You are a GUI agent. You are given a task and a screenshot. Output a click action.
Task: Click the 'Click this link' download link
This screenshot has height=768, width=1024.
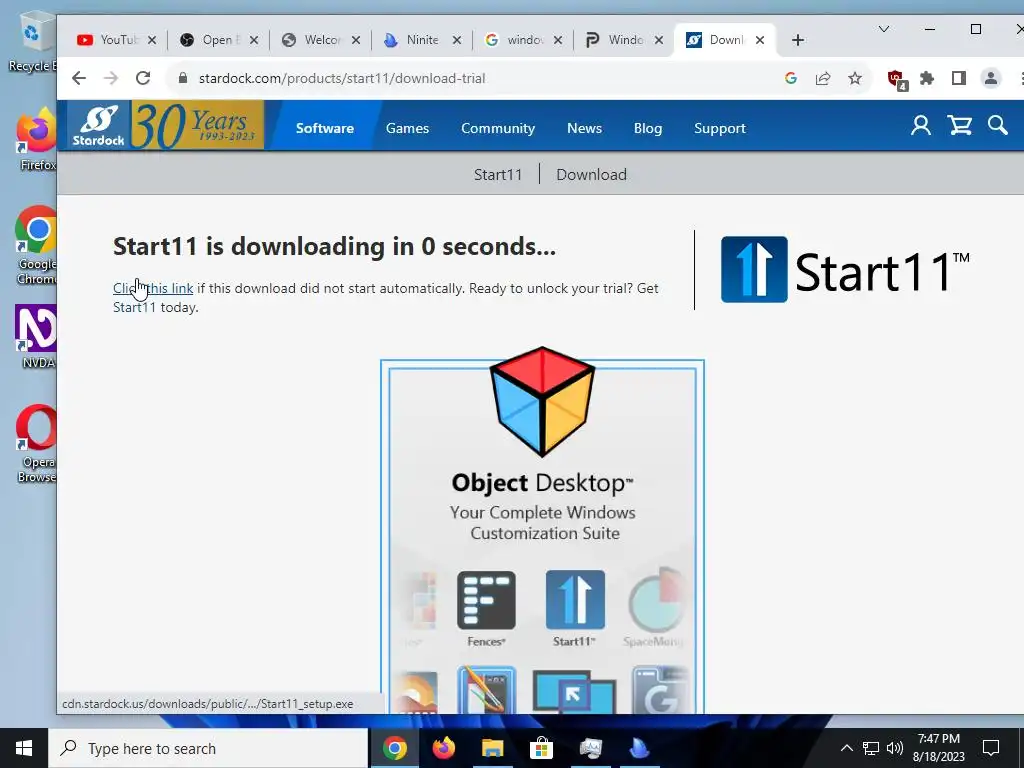pos(153,288)
